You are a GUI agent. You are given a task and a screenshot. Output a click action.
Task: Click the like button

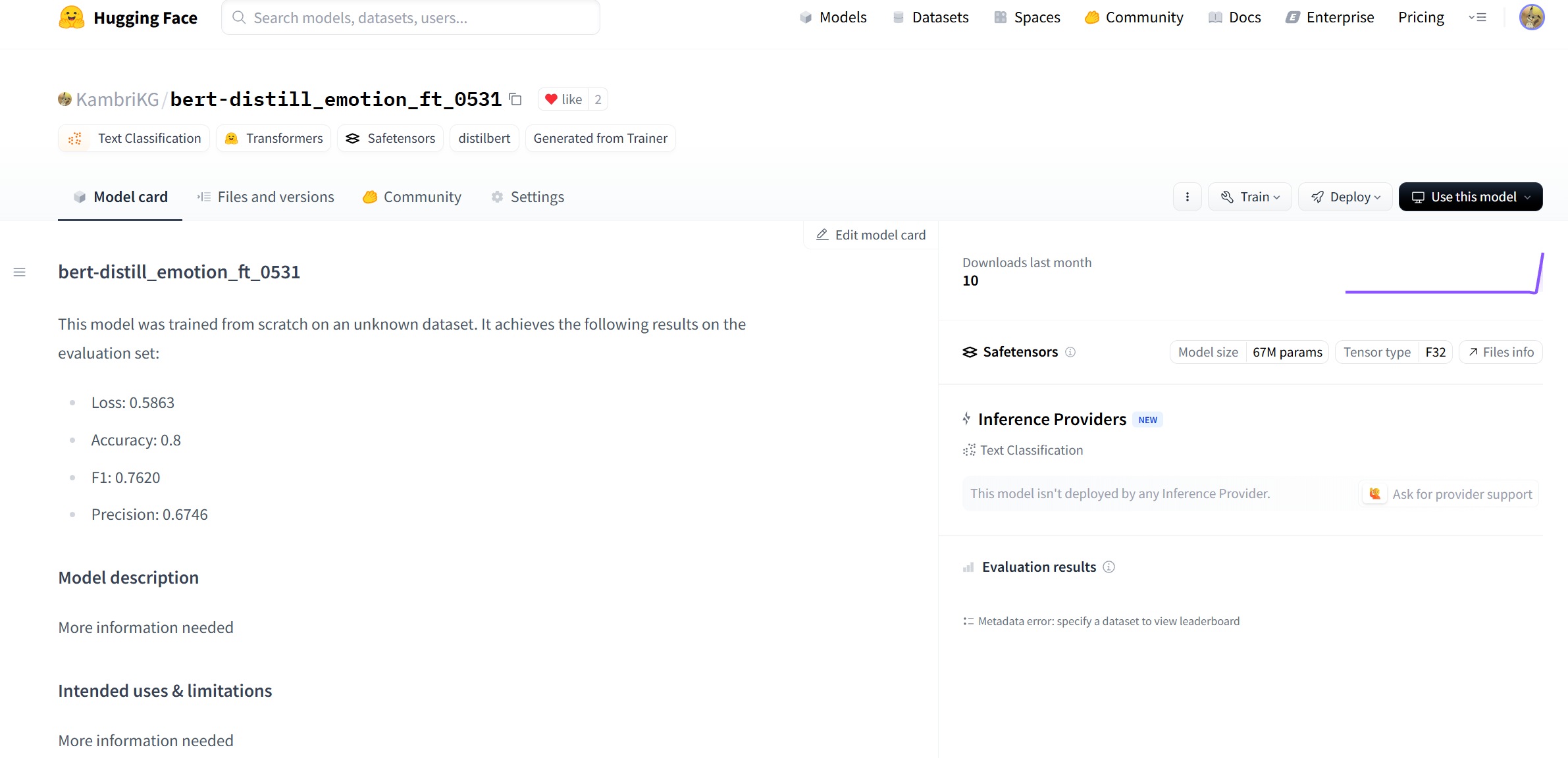(563, 99)
